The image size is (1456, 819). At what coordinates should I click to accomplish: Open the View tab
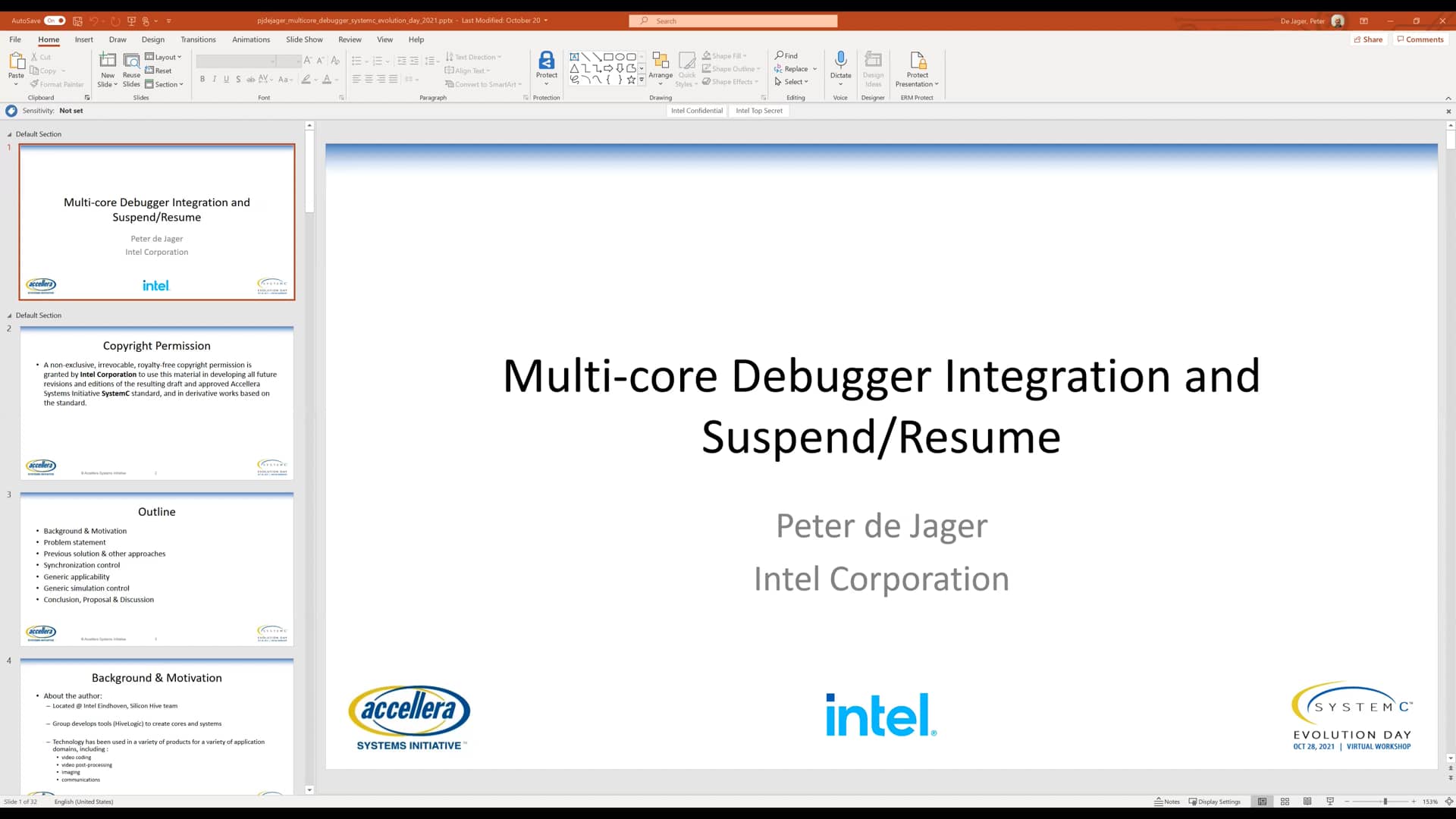pos(385,39)
